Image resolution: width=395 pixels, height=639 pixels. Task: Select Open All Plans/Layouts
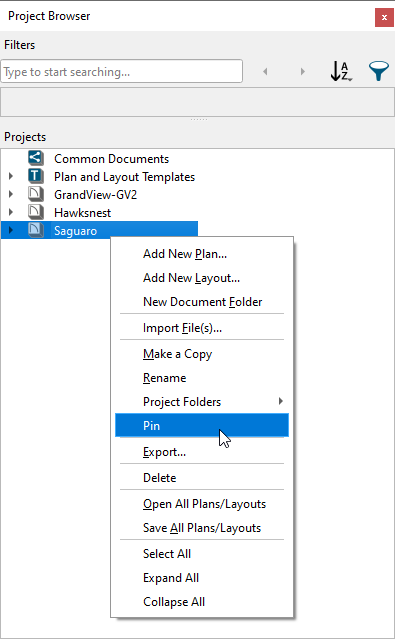click(202, 504)
